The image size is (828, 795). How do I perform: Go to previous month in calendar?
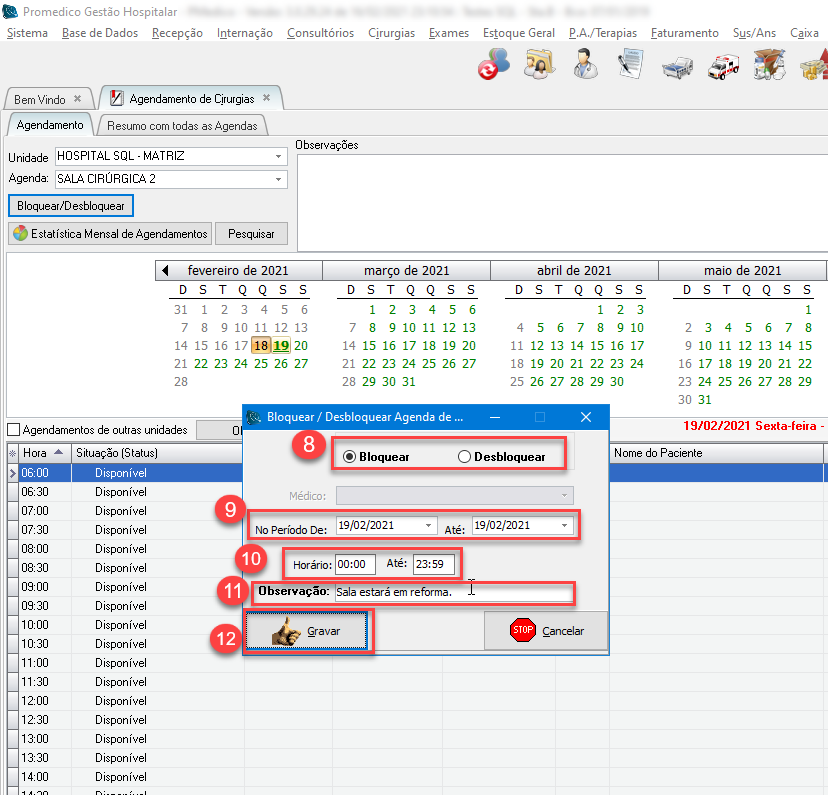click(165, 271)
